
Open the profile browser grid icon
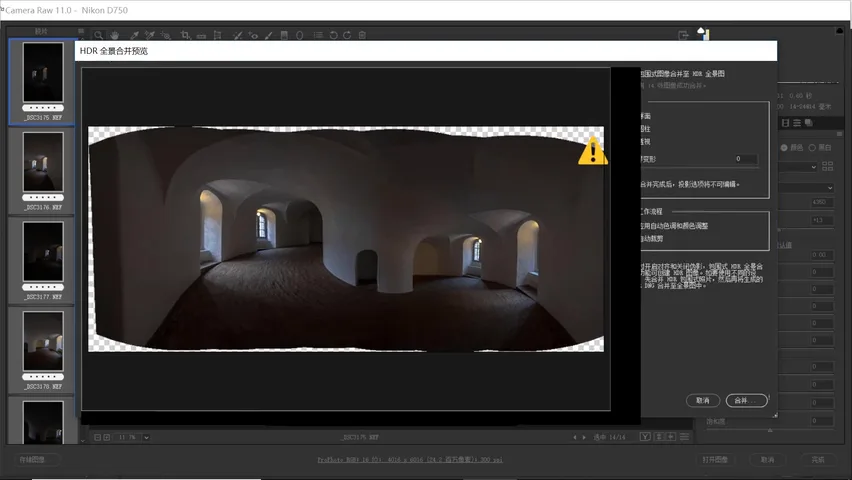pyautogui.click(x=828, y=166)
